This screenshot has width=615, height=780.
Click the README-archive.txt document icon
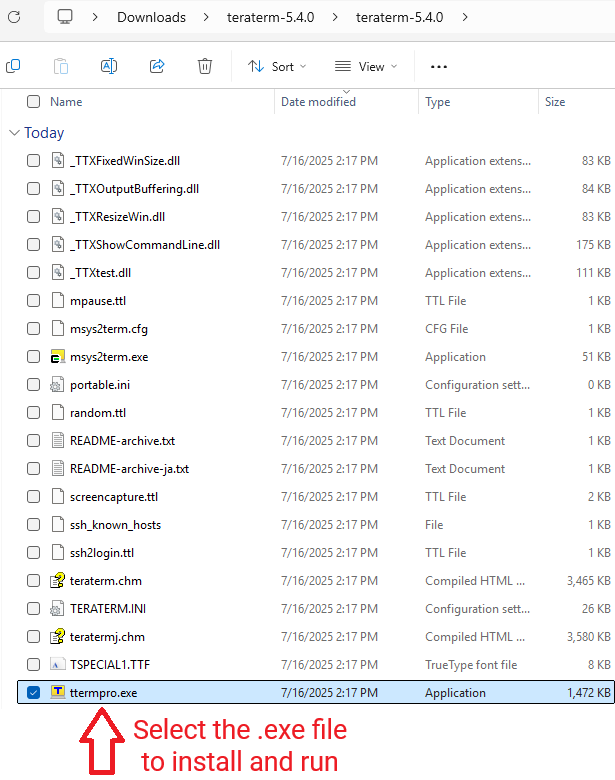coord(58,441)
